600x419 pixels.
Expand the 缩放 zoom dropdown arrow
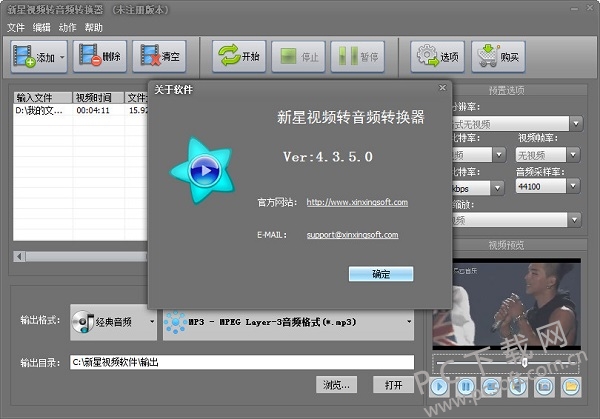point(574,220)
